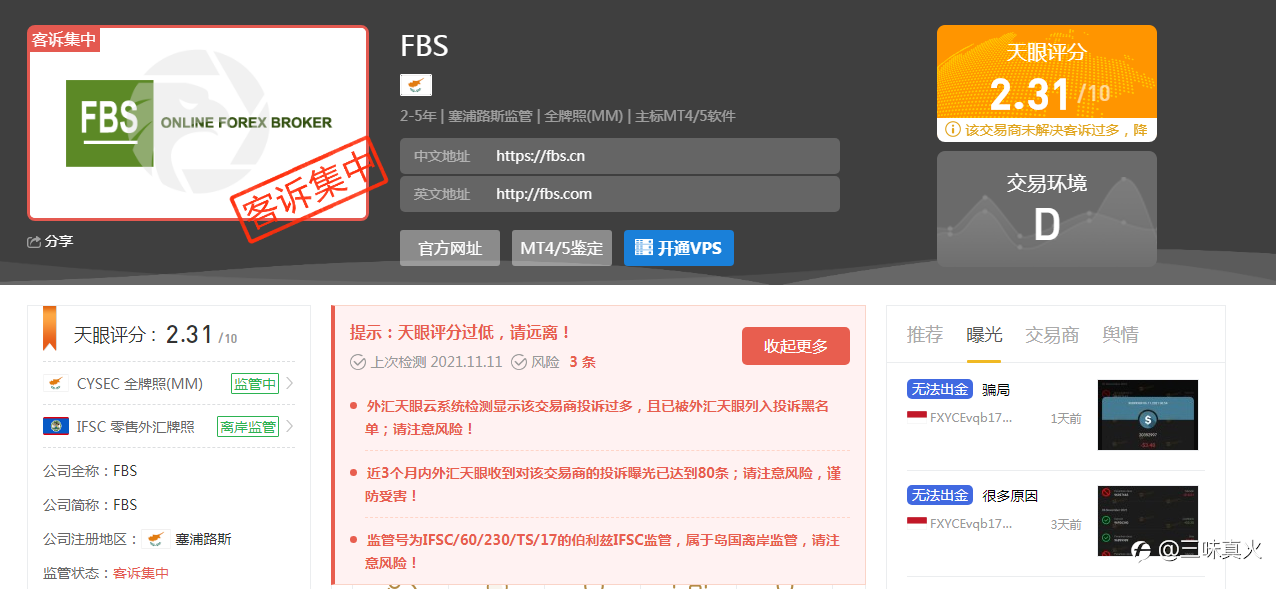Click the orange ribbon bookmark icon
Viewport: 1276px width, 589px height.
[50, 329]
